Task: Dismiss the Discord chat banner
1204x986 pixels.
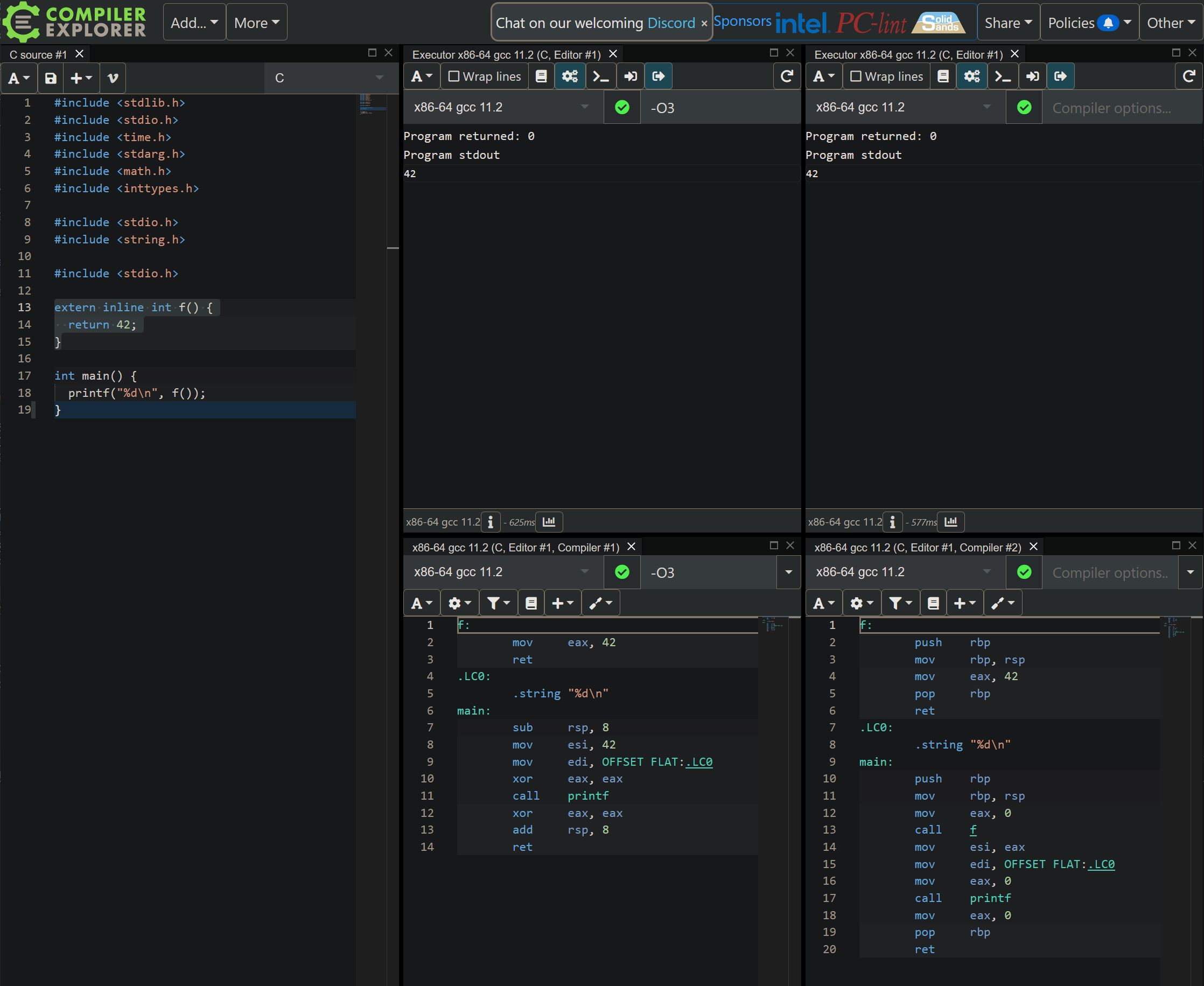Action: 704,23
